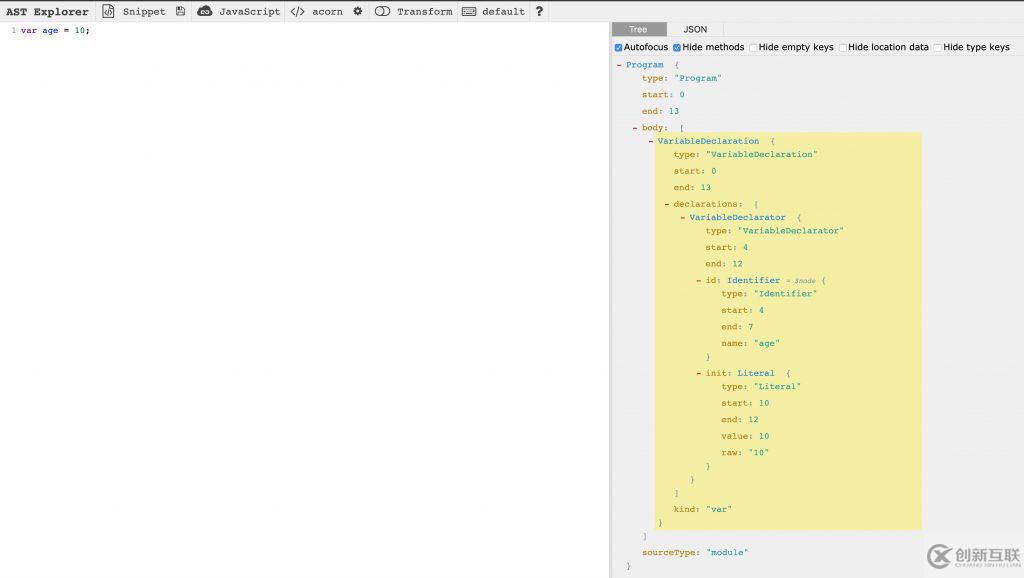Click the acorn parser code brackets icon
Image resolution: width=1024 pixels, height=578 pixels.
pyautogui.click(x=297, y=12)
